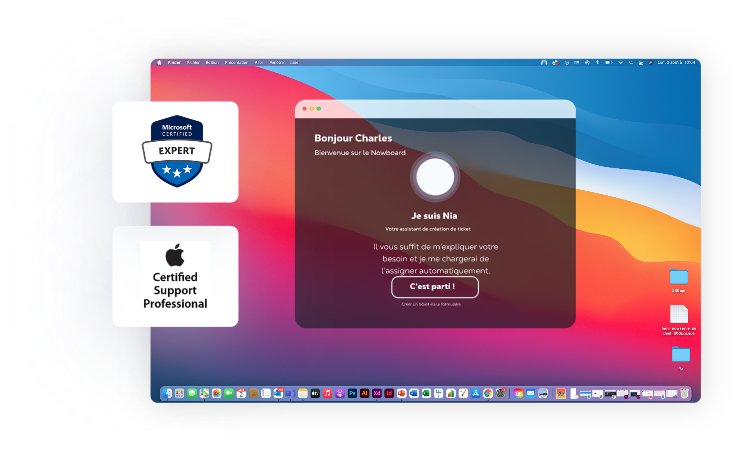Open Podcasts from the dock
746x451 pixels.
tap(340, 393)
